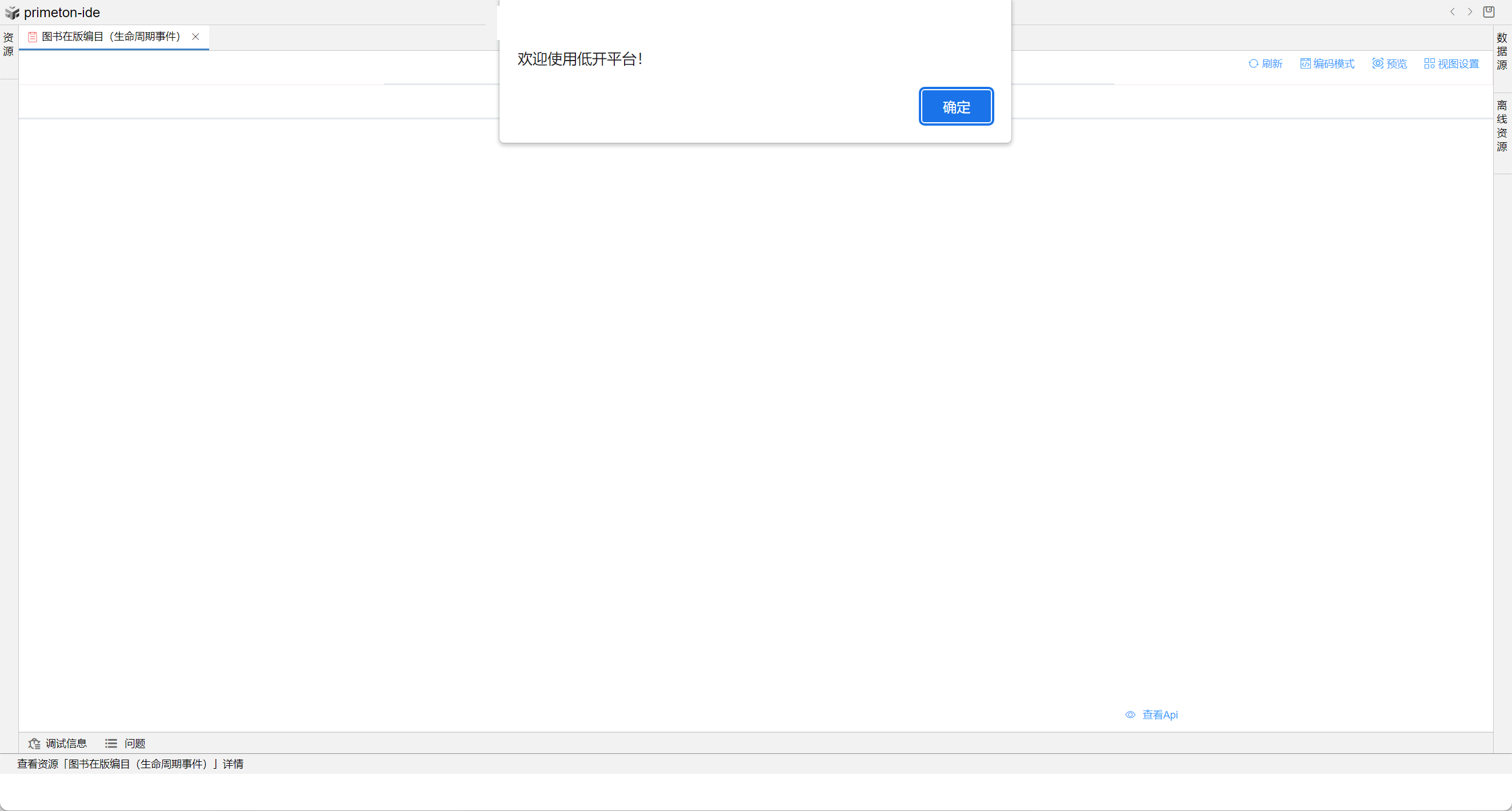The image size is (1512, 811).
Task: Click the back arrow in the title bar
Action: 1452,12
